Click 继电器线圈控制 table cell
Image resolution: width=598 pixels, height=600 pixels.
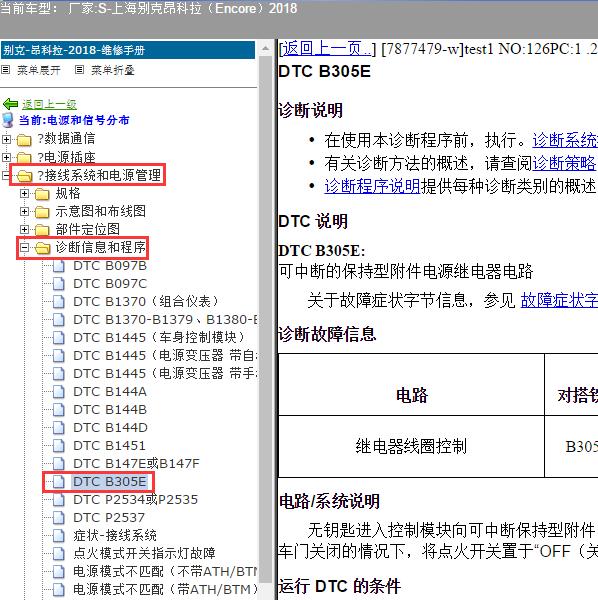tap(411, 446)
